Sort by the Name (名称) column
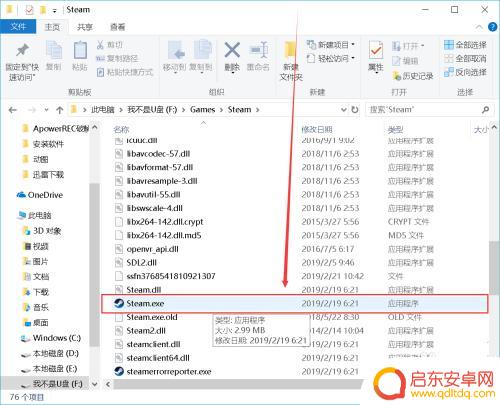 point(121,129)
